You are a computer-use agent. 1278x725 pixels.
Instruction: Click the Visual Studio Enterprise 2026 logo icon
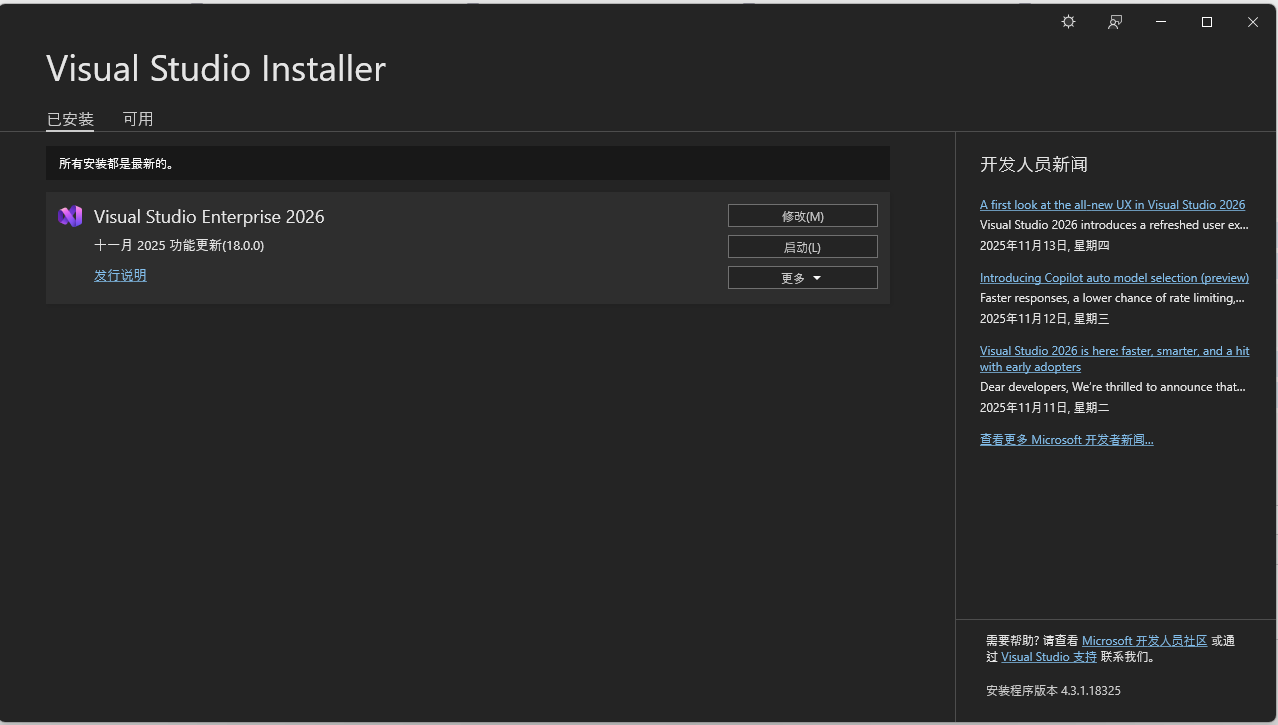[x=70, y=216]
